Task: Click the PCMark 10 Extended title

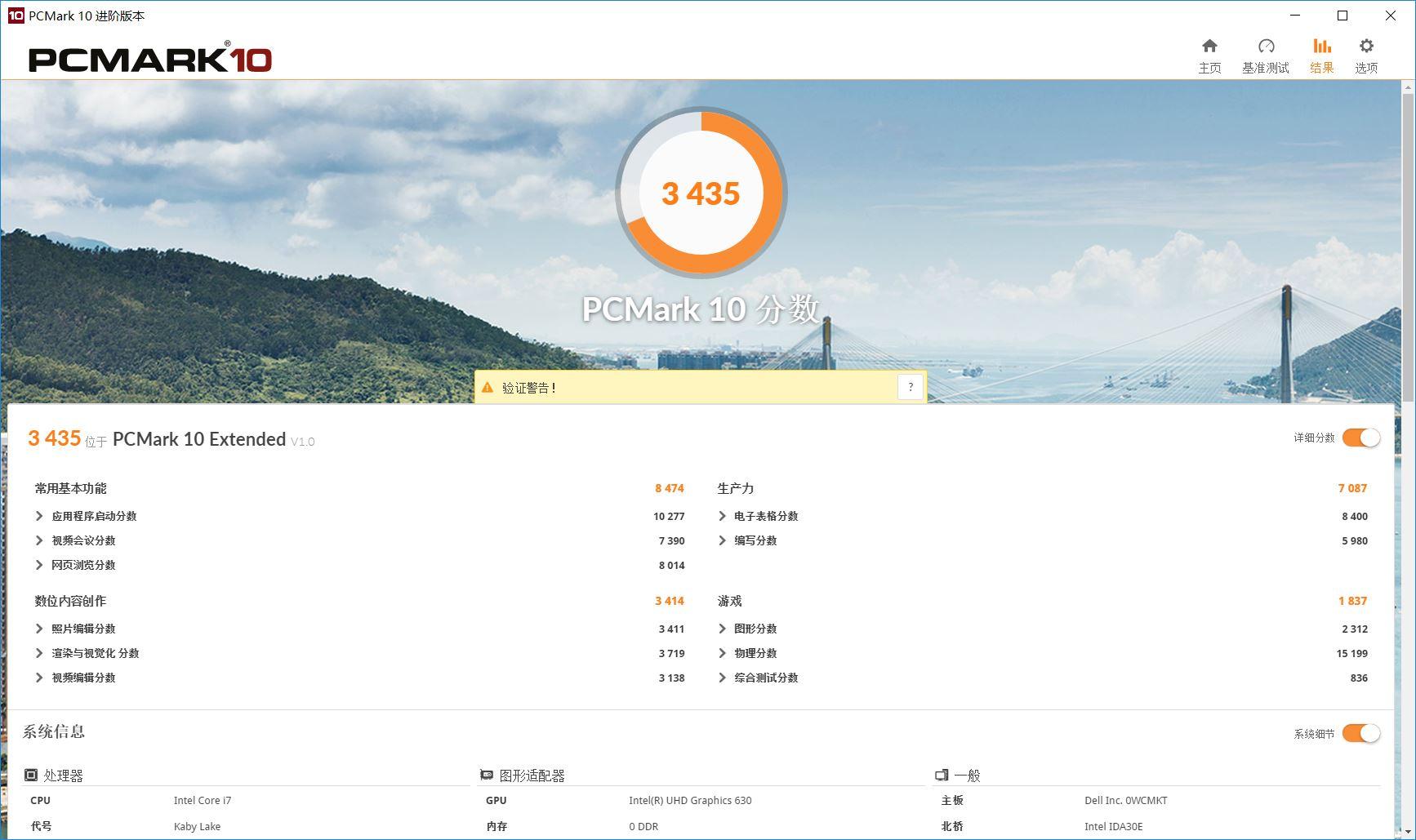Action: pyautogui.click(x=199, y=439)
